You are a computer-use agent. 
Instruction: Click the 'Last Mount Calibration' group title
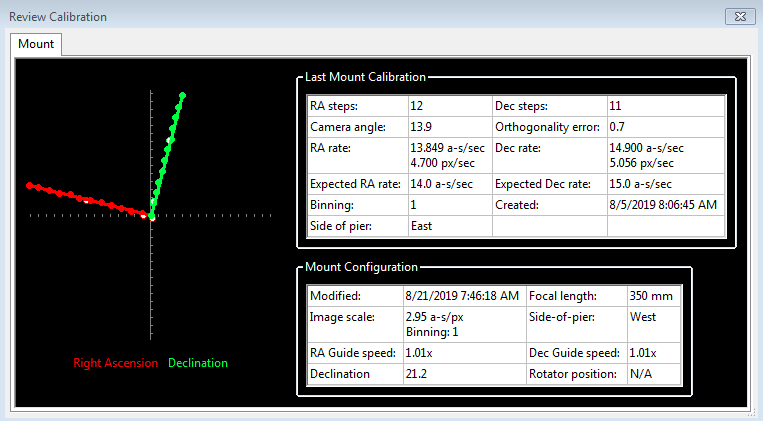coord(365,77)
